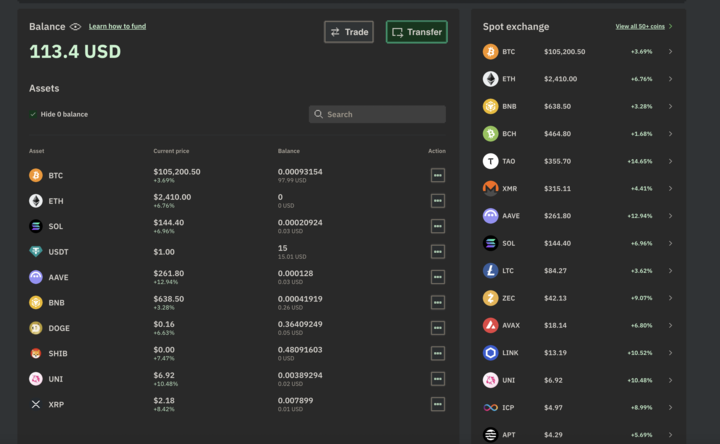This screenshot has height=444, width=720.
Task: Click the magnifier icon in the Search box
Action: click(x=318, y=114)
